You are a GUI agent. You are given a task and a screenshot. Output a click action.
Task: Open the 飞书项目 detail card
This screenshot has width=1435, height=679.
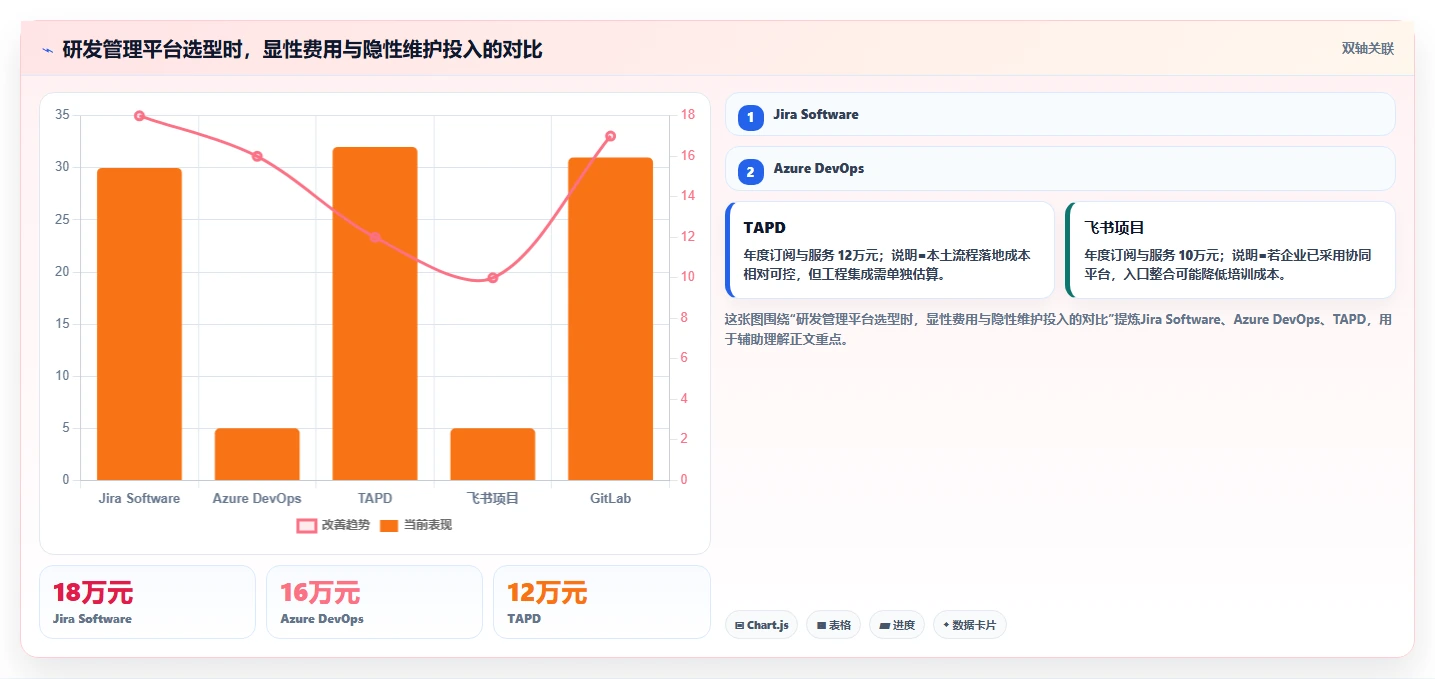pyautogui.click(x=1230, y=250)
